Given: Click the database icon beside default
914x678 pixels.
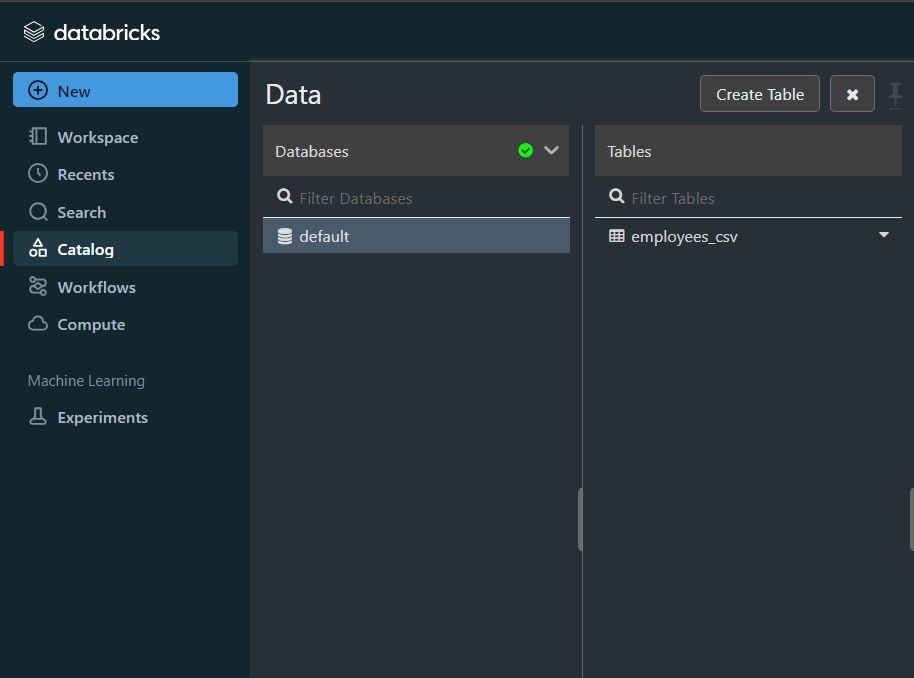Looking at the screenshot, I should pos(284,236).
